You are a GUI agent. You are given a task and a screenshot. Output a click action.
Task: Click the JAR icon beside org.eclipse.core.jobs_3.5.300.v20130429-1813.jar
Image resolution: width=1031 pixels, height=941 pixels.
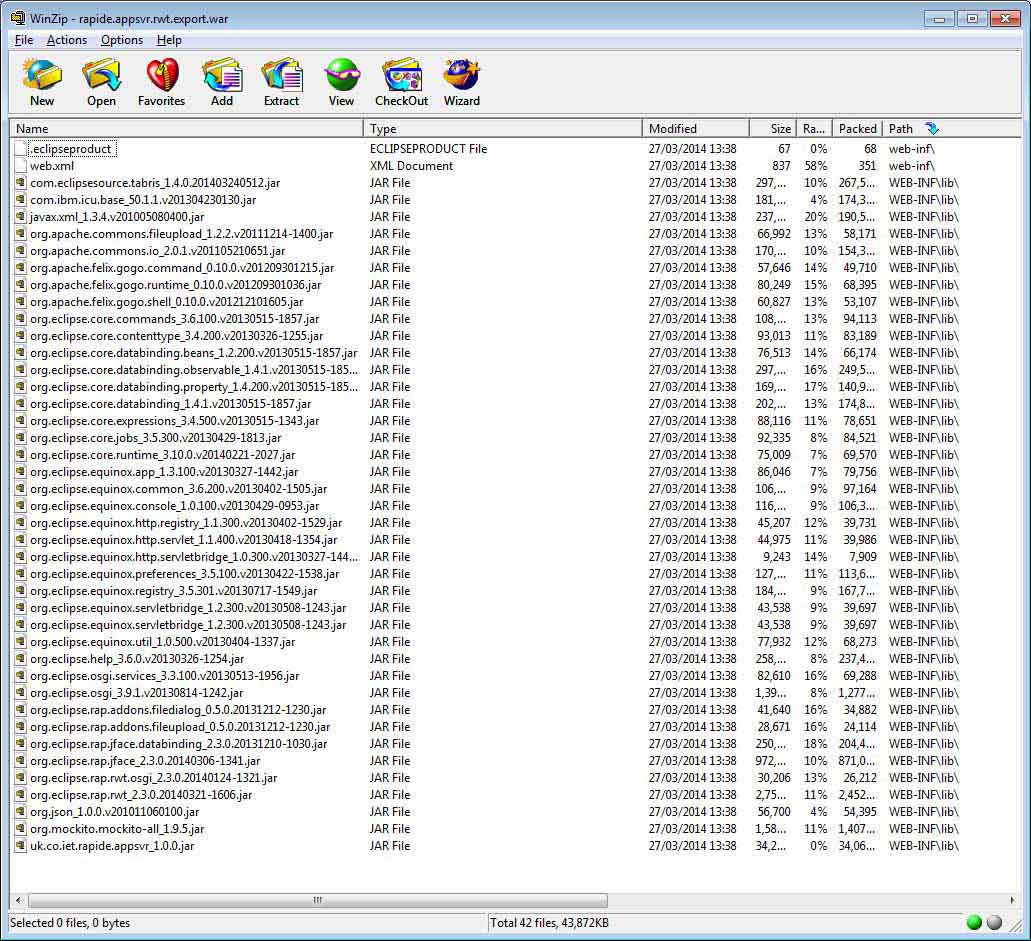pos(20,437)
